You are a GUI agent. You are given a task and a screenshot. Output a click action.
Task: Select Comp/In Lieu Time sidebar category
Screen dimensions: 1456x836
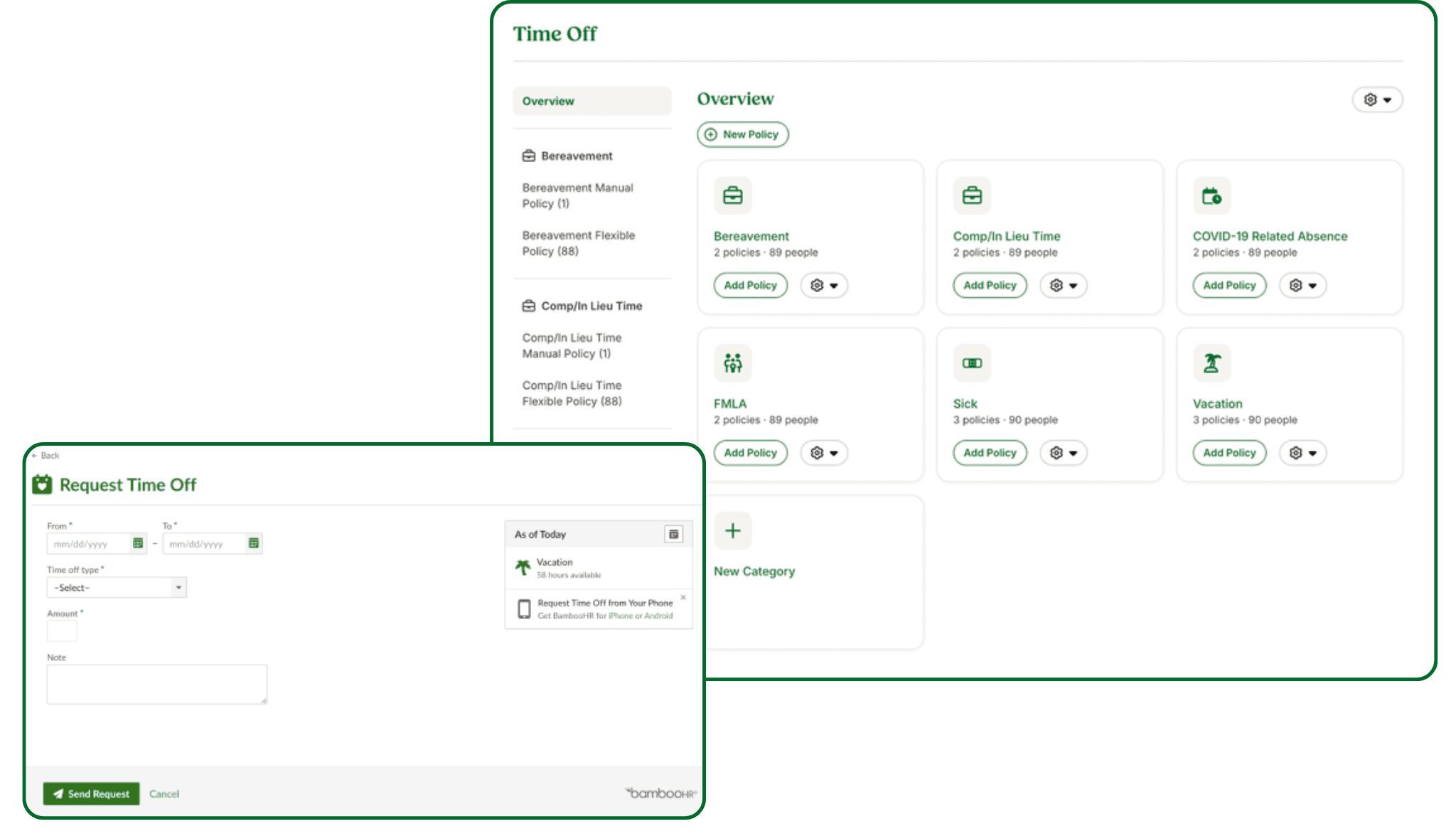pyautogui.click(x=591, y=306)
